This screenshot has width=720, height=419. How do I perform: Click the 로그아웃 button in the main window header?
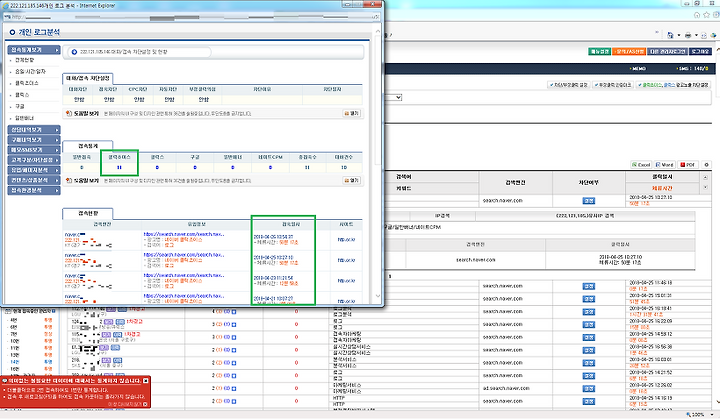click(x=700, y=51)
